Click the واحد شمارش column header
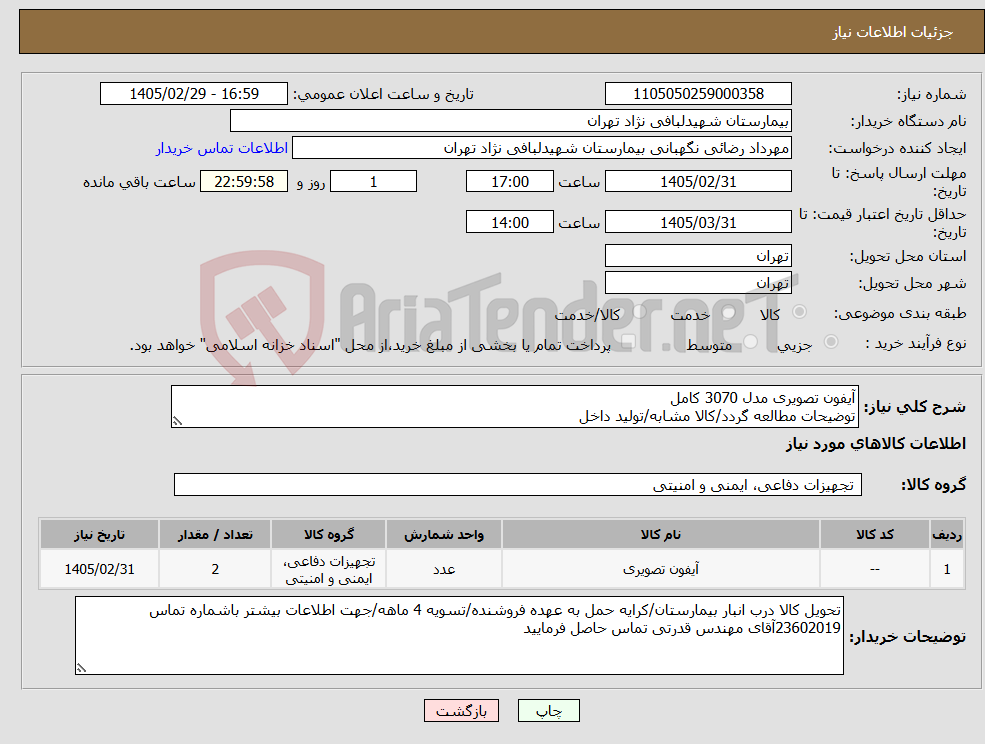The width and height of the screenshot is (985, 744). (444, 535)
